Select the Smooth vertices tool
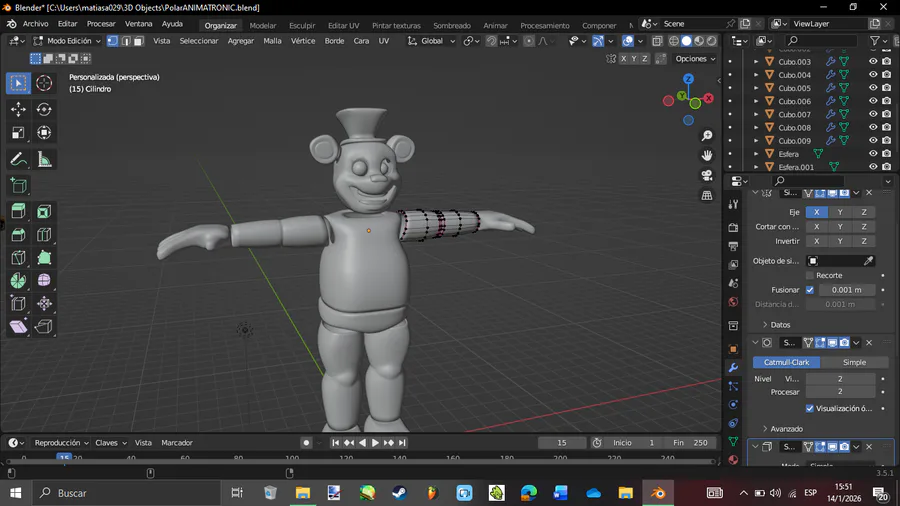This screenshot has width=900, height=506. (x=44, y=280)
